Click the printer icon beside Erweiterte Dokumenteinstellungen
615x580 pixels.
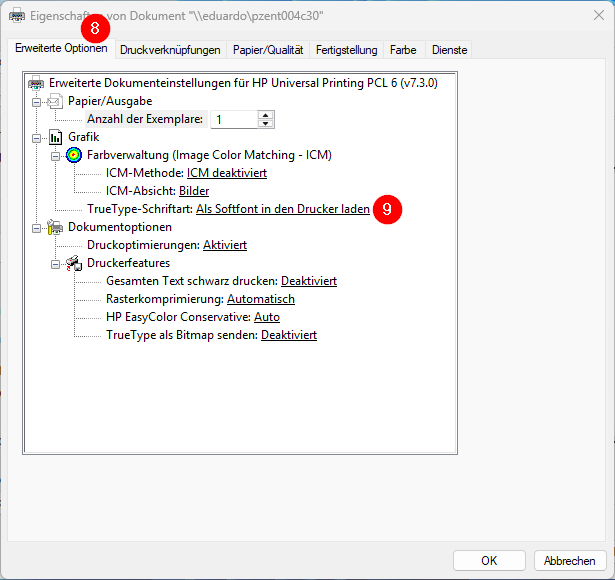point(36,83)
